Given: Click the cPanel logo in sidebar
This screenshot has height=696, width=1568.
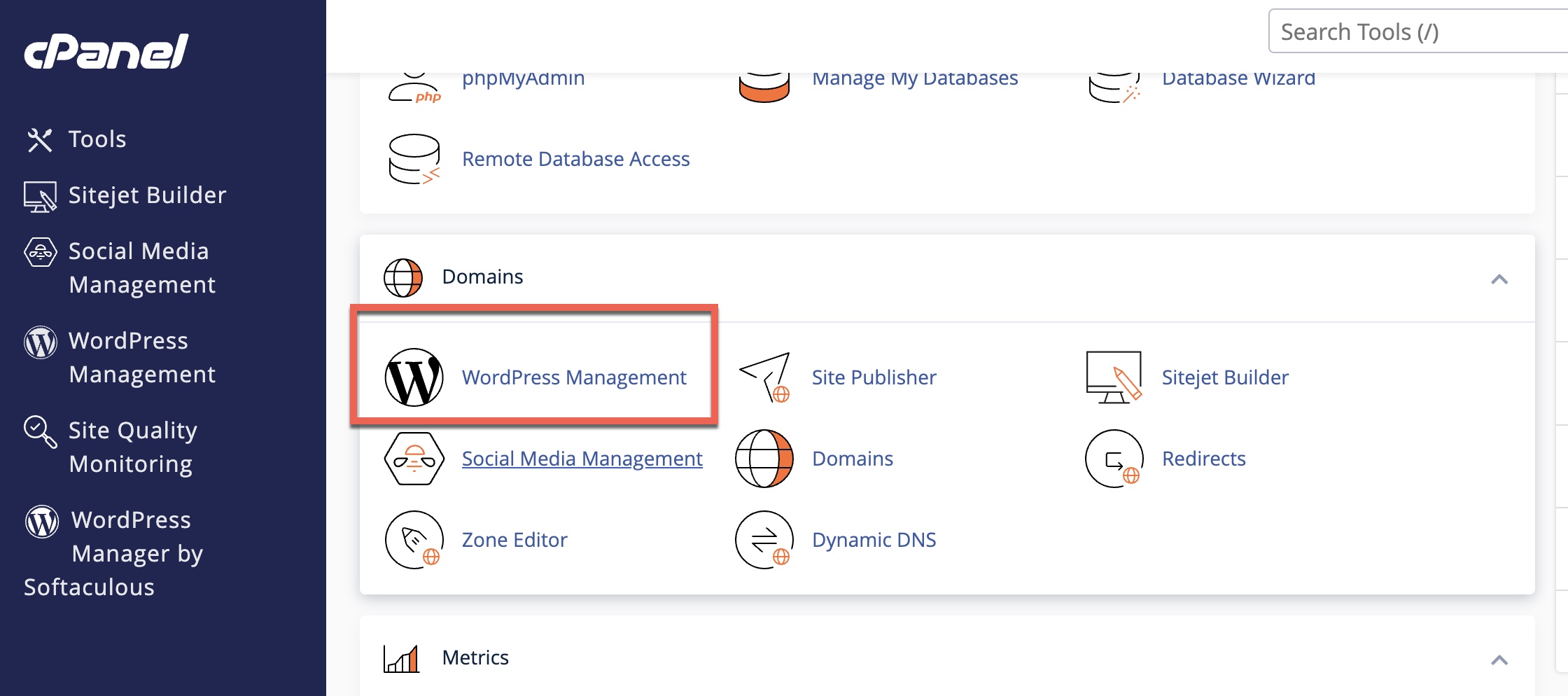Looking at the screenshot, I should pos(106,51).
